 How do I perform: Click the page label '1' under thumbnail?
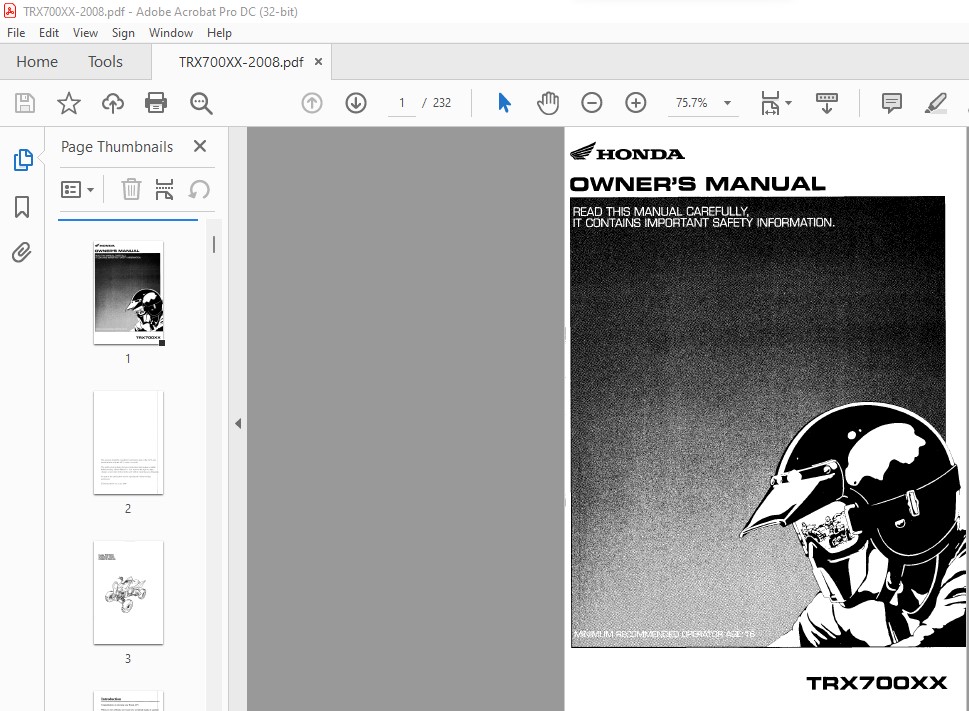(128, 358)
